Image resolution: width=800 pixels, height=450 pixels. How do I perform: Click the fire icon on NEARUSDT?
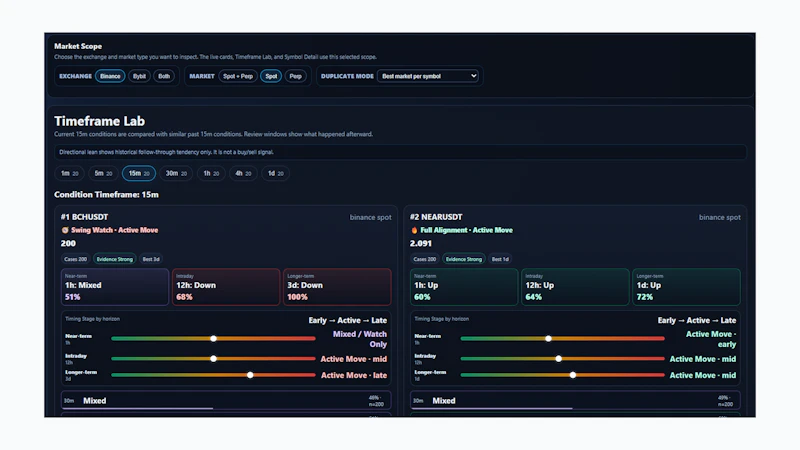[414, 230]
